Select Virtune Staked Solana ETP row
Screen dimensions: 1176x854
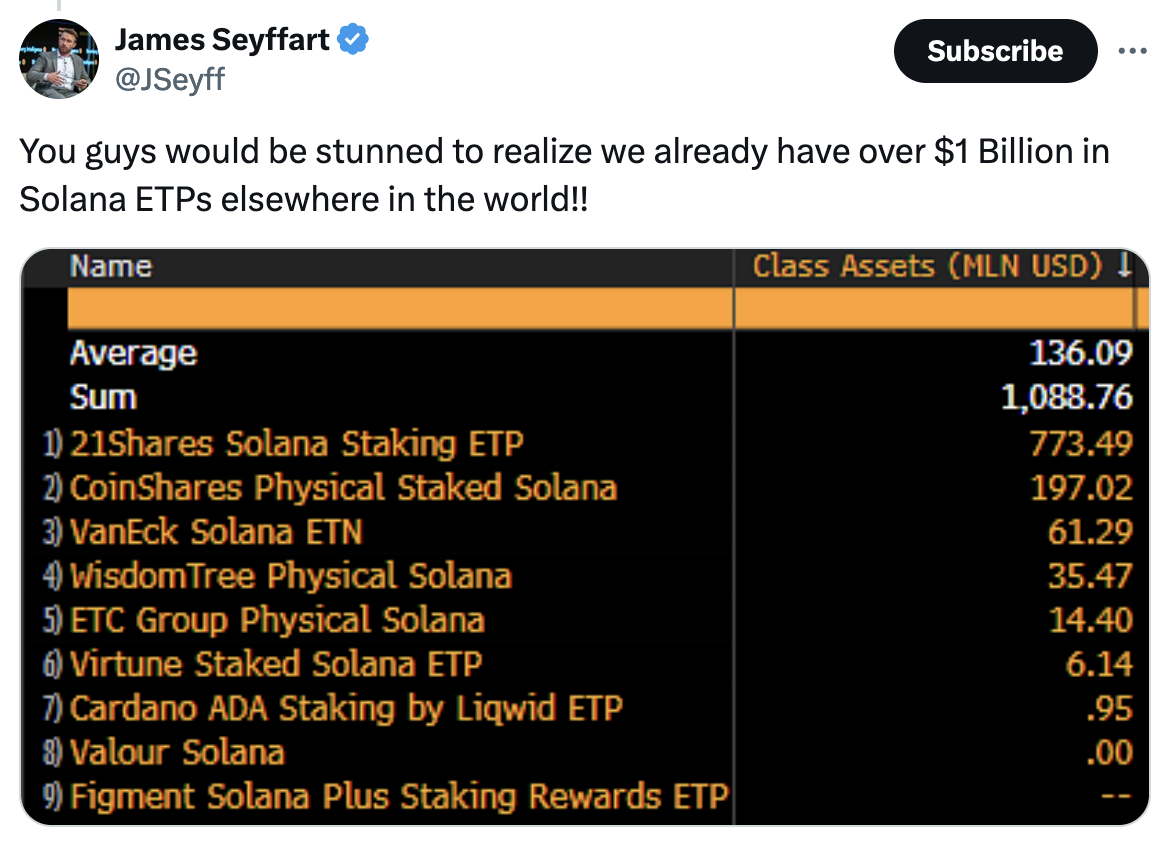tap(276, 664)
